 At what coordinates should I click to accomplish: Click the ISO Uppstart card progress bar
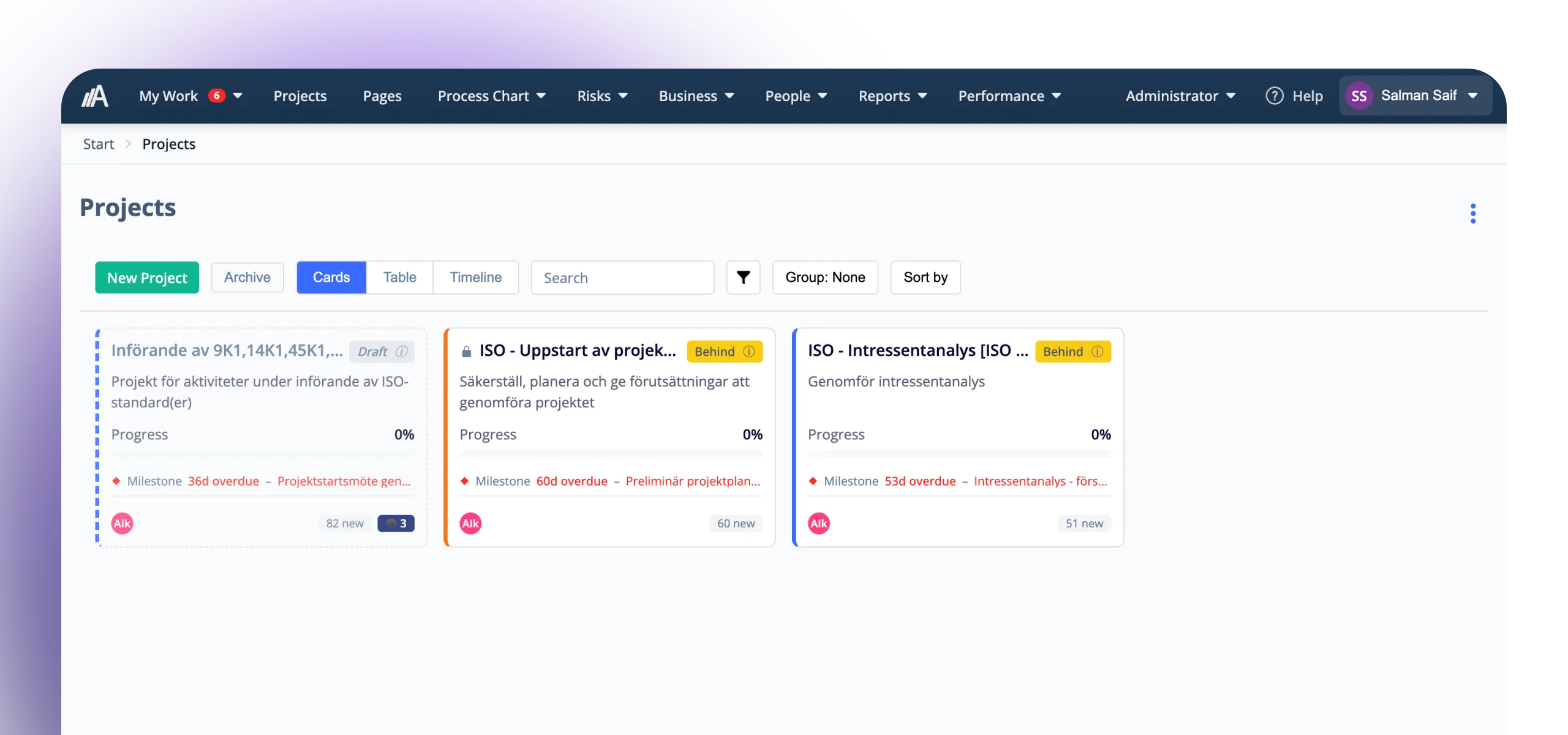pos(611,454)
